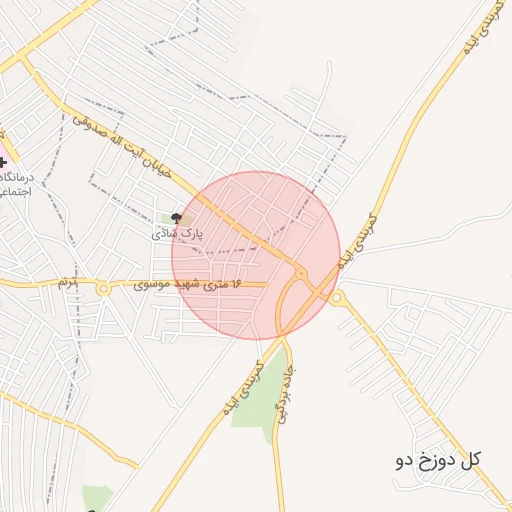Click the center of the red circle

[256, 255]
